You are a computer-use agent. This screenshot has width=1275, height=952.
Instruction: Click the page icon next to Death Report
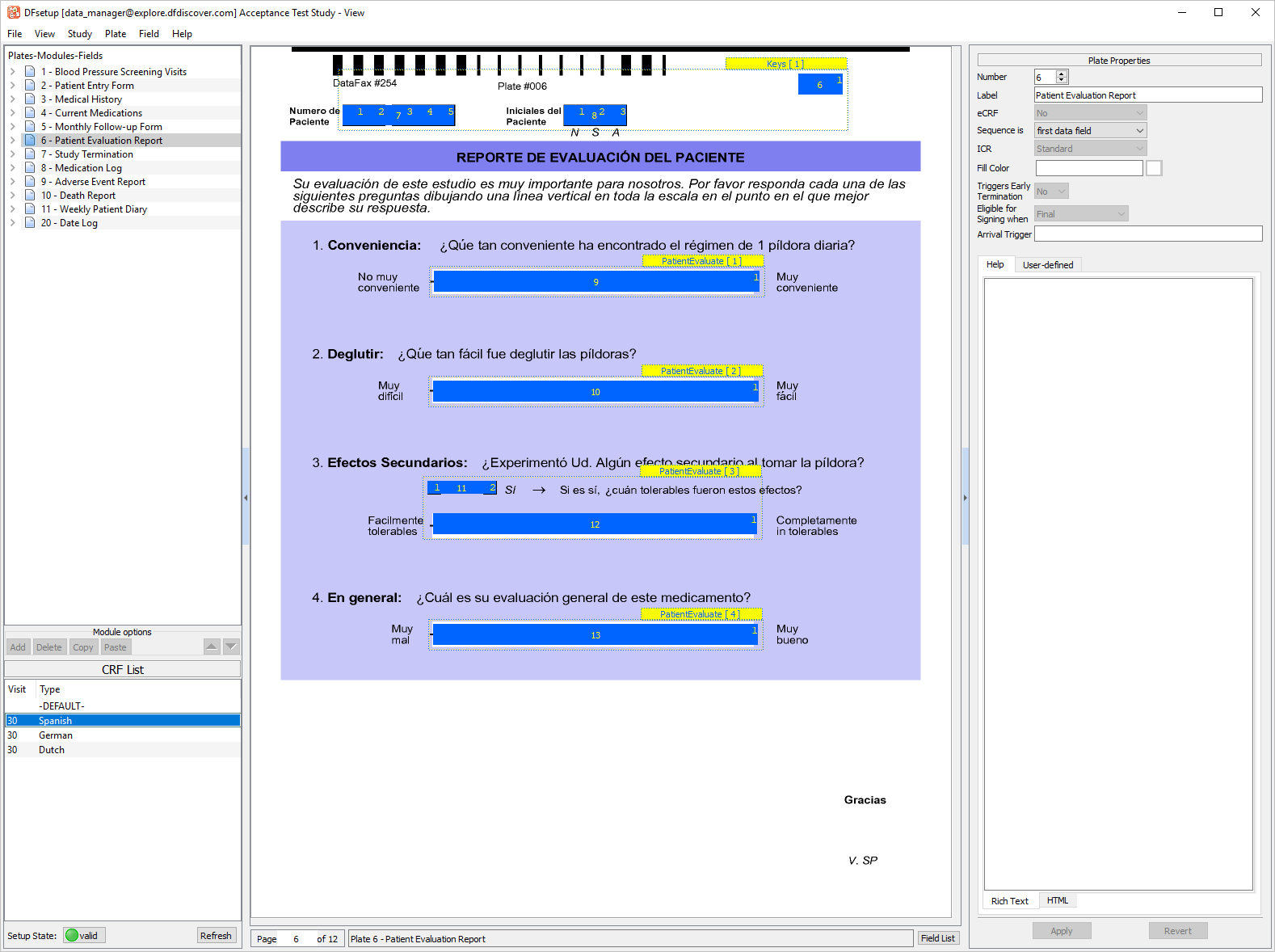click(x=30, y=196)
